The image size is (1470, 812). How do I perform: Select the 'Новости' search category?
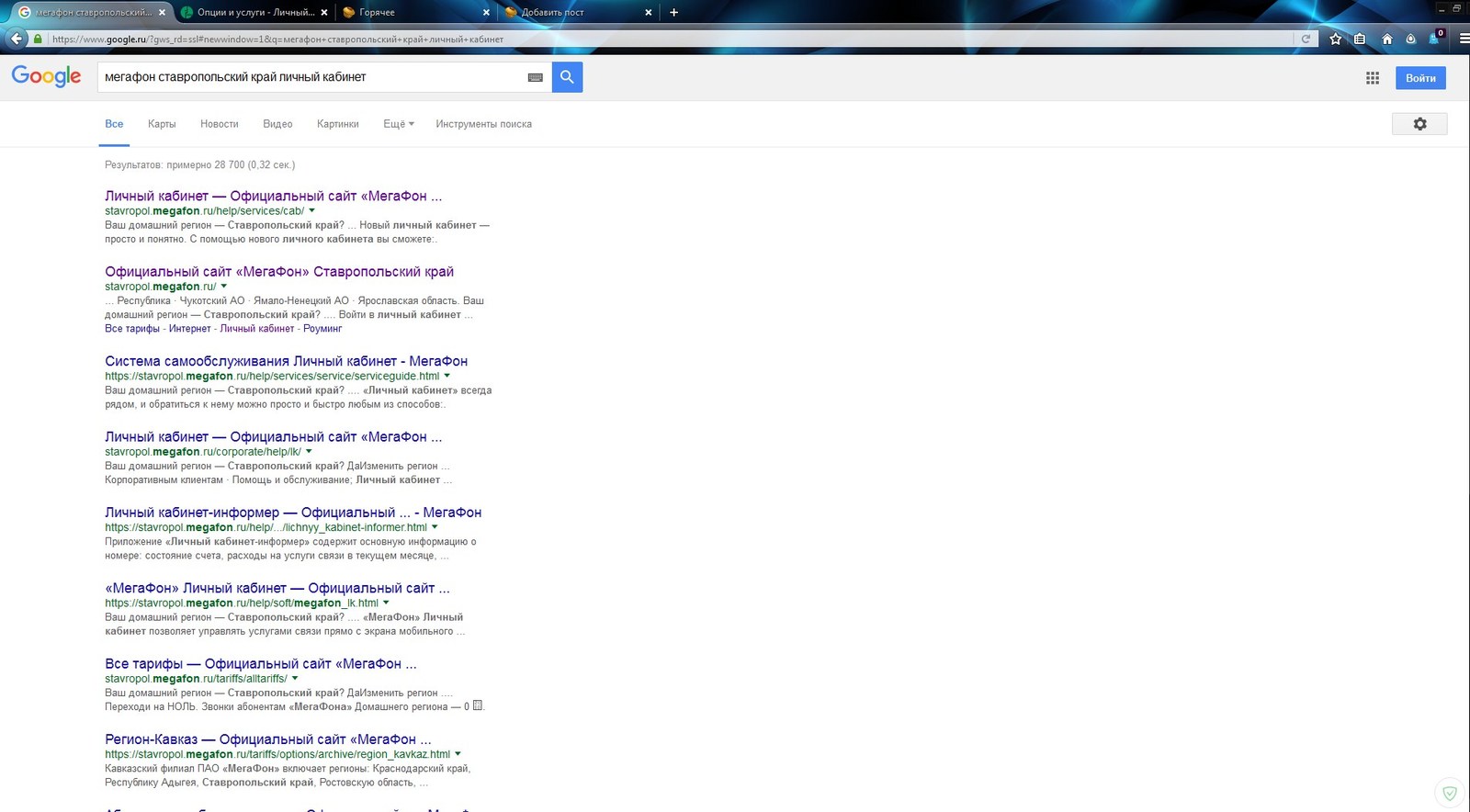click(x=220, y=124)
